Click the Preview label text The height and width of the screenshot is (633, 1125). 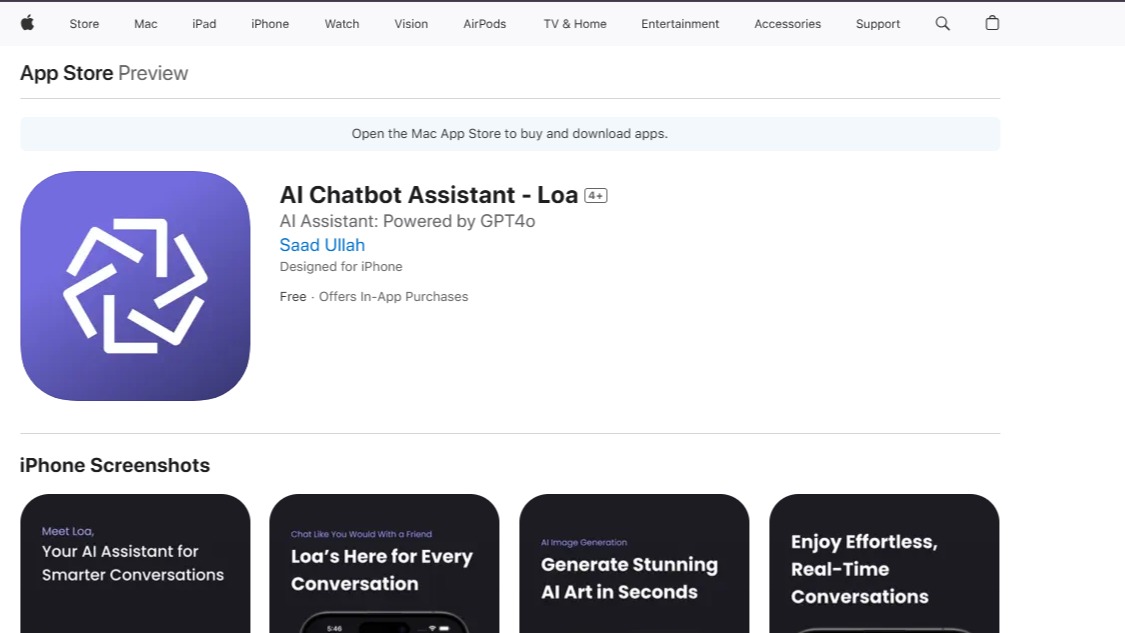153,73
